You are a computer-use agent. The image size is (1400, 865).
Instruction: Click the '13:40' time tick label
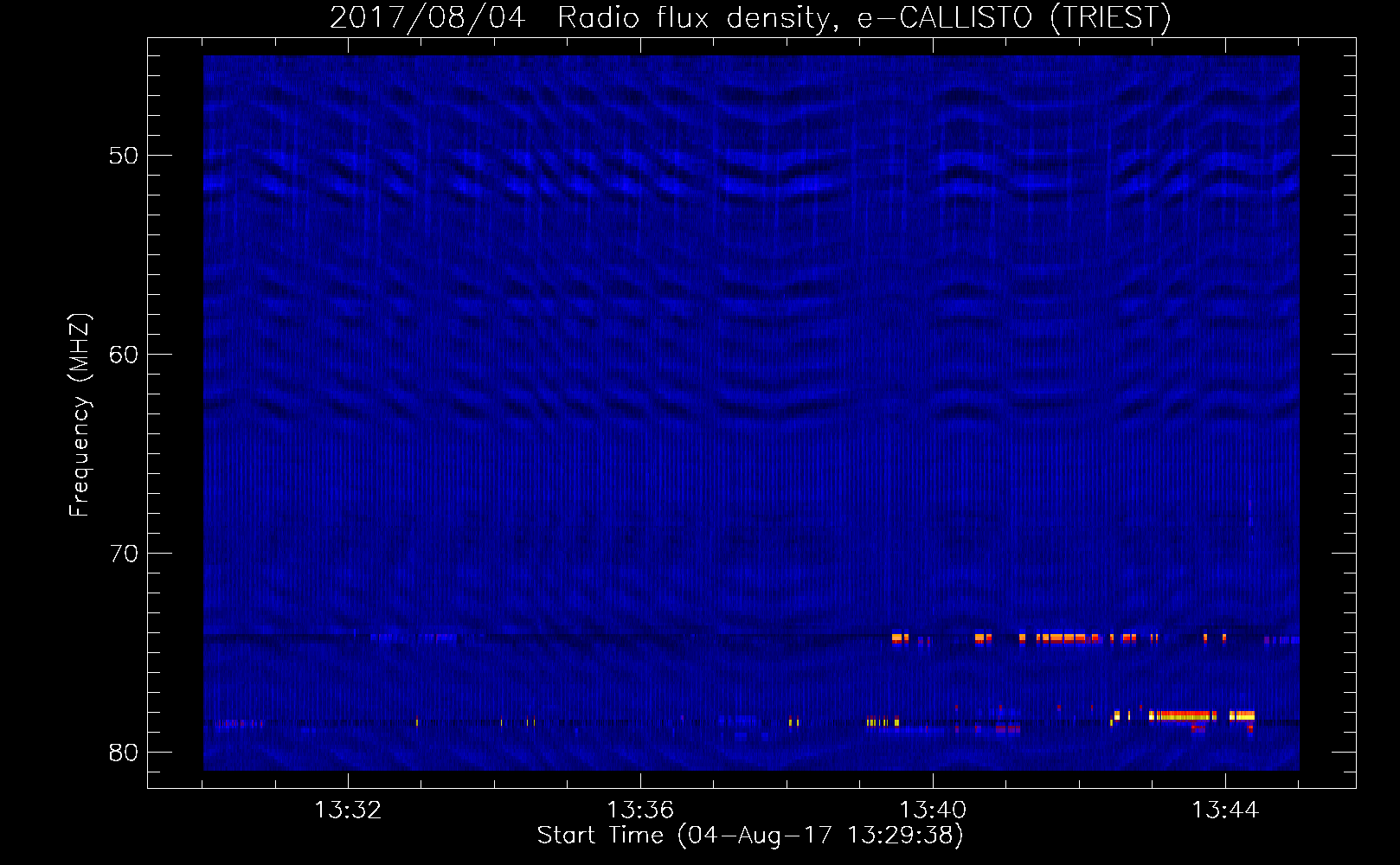click(933, 811)
